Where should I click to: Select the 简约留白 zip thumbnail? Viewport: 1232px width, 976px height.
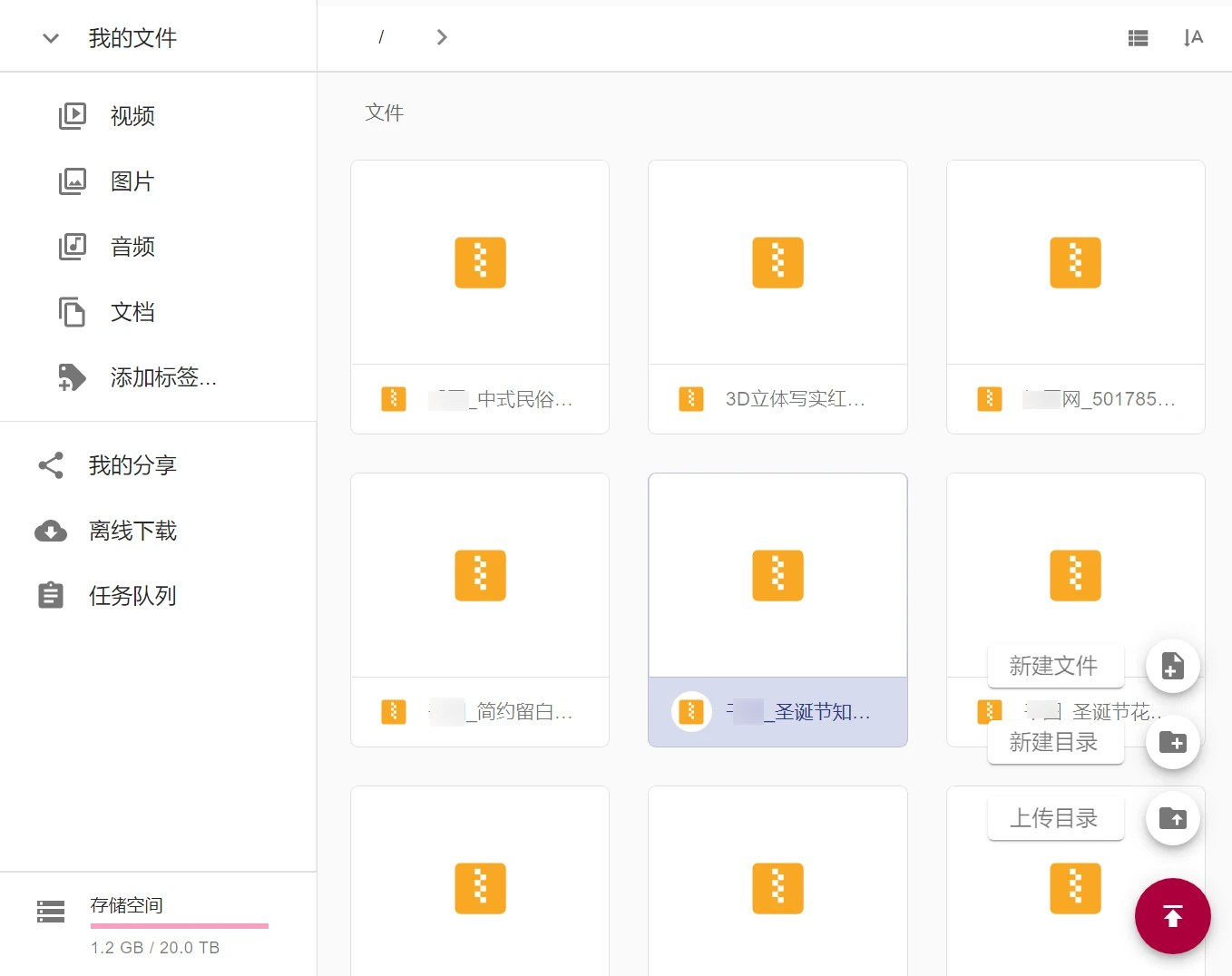pyautogui.click(x=480, y=575)
